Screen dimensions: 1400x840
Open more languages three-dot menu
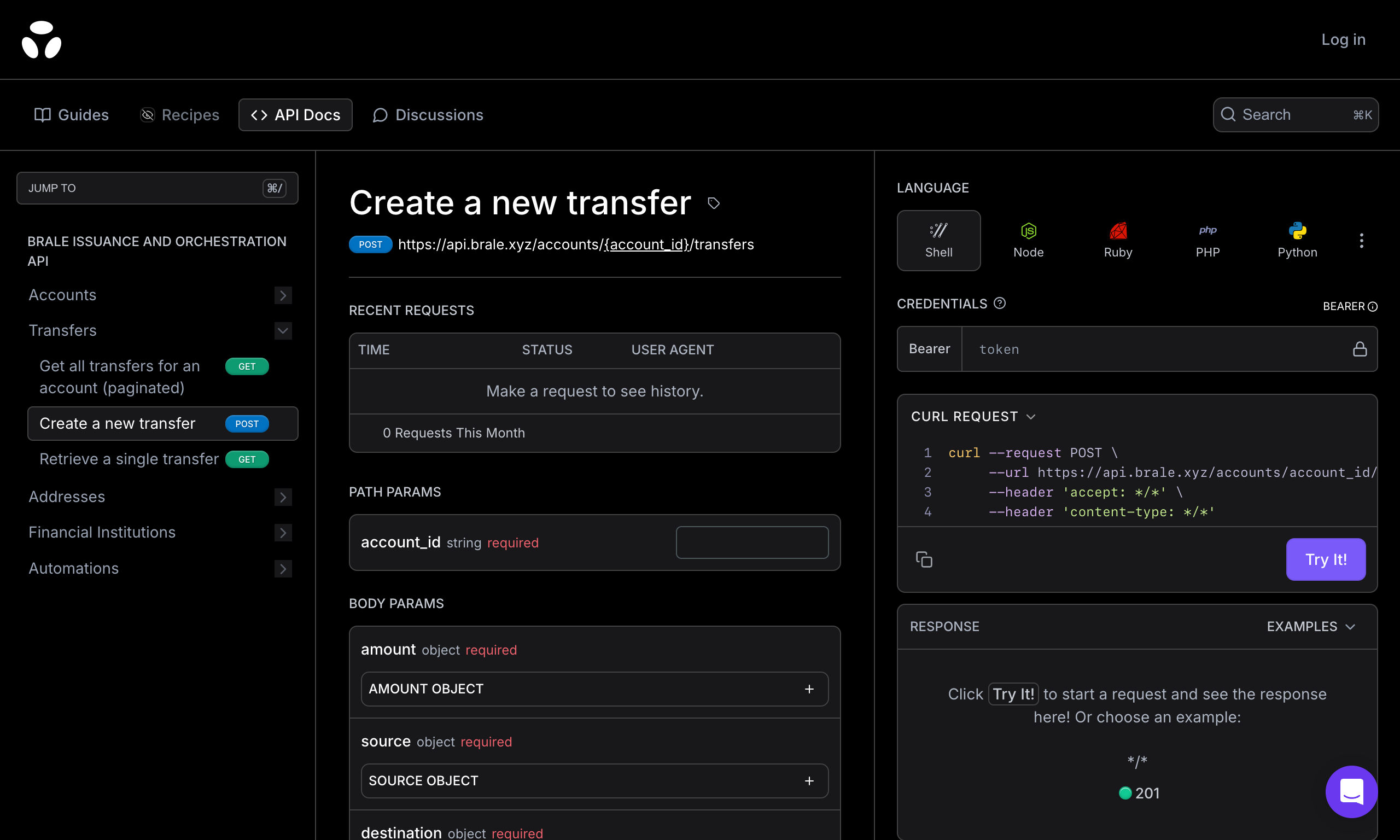[1361, 241]
